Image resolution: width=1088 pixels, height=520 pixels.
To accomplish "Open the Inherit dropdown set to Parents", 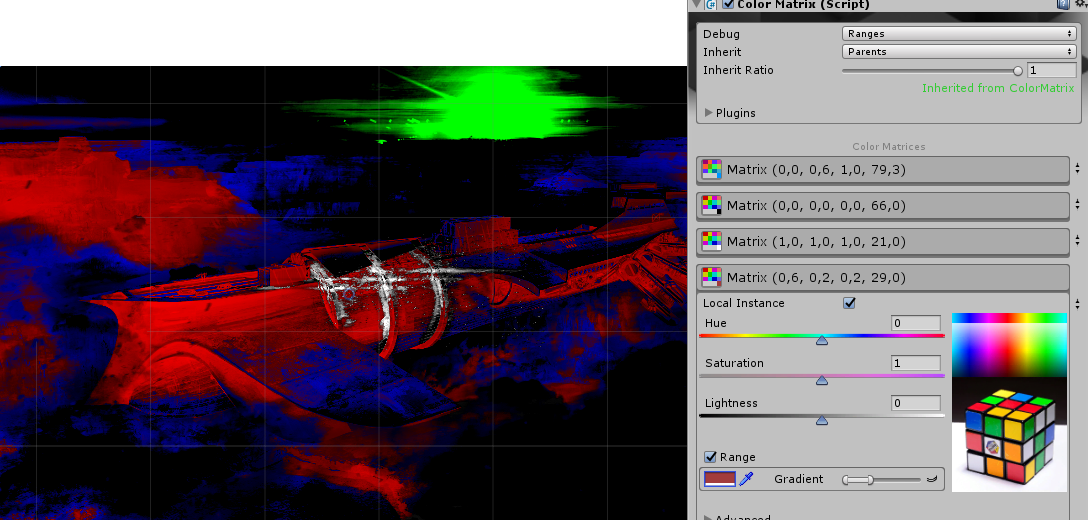I will [x=959, y=51].
